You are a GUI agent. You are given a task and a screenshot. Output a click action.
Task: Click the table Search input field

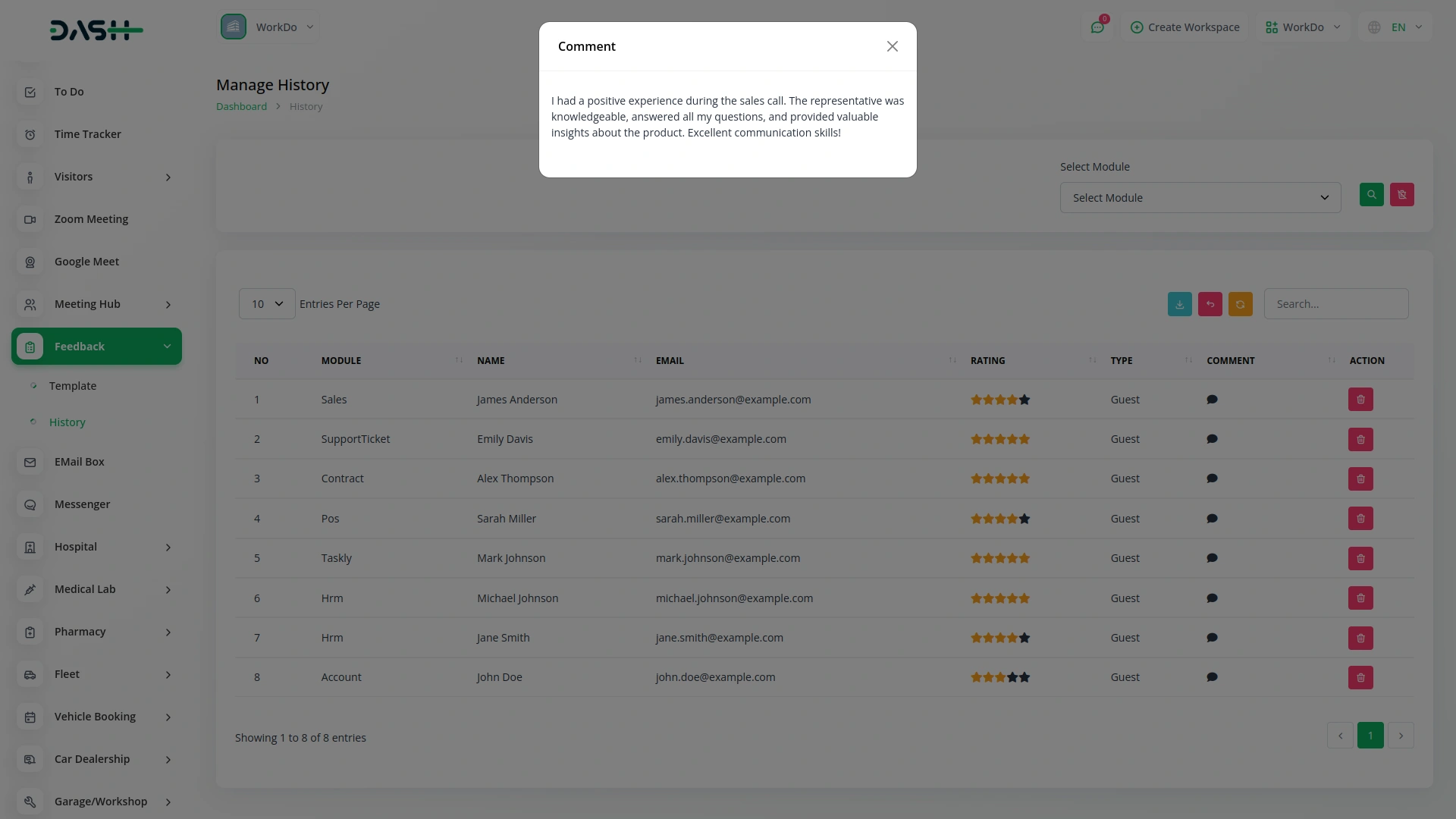[1335, 304]
